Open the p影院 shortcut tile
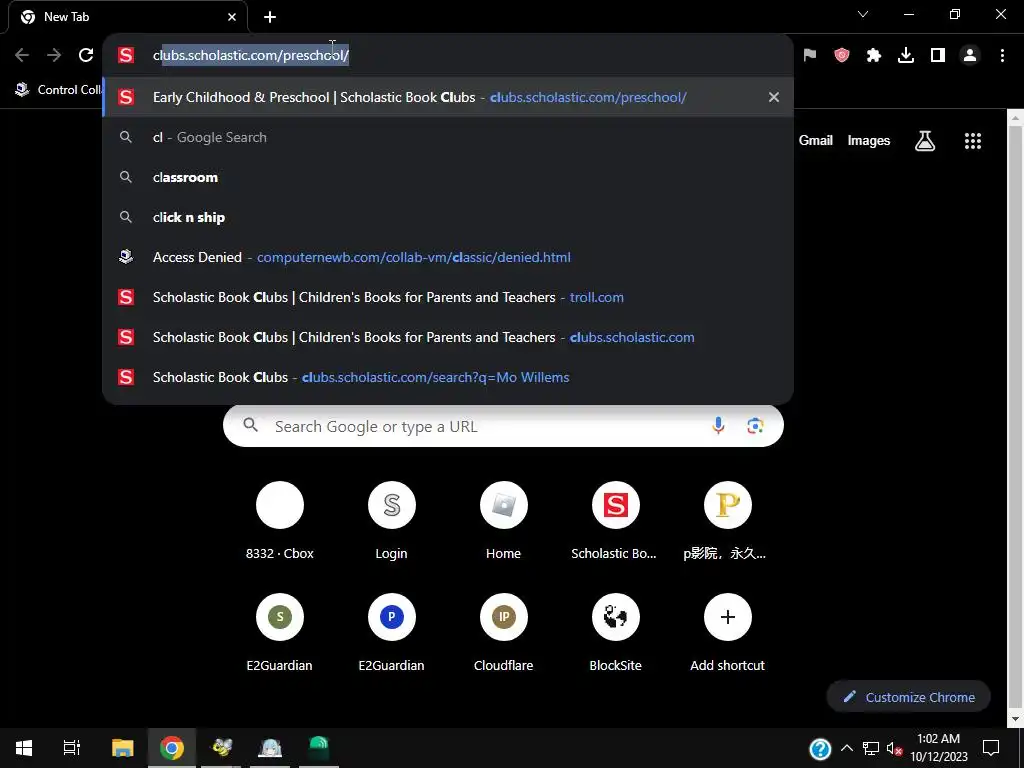 click(x=728, y=522)
